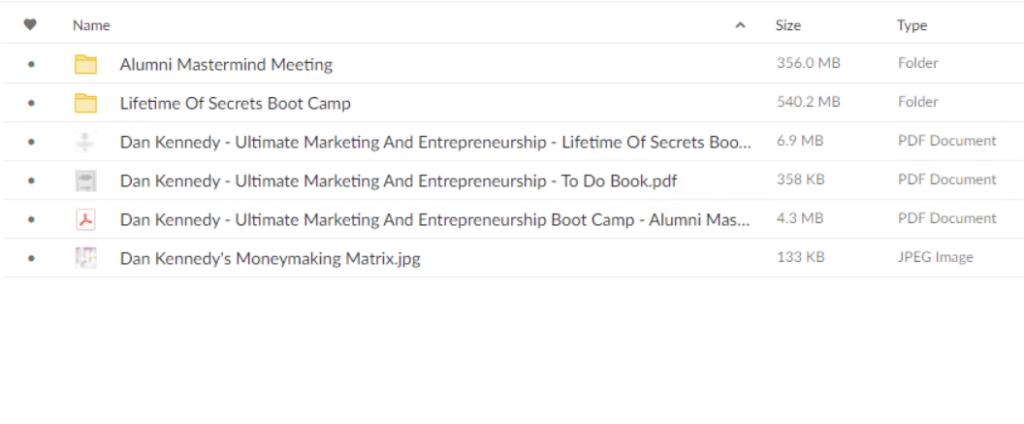Sort files by Type column header

[912, 25]
